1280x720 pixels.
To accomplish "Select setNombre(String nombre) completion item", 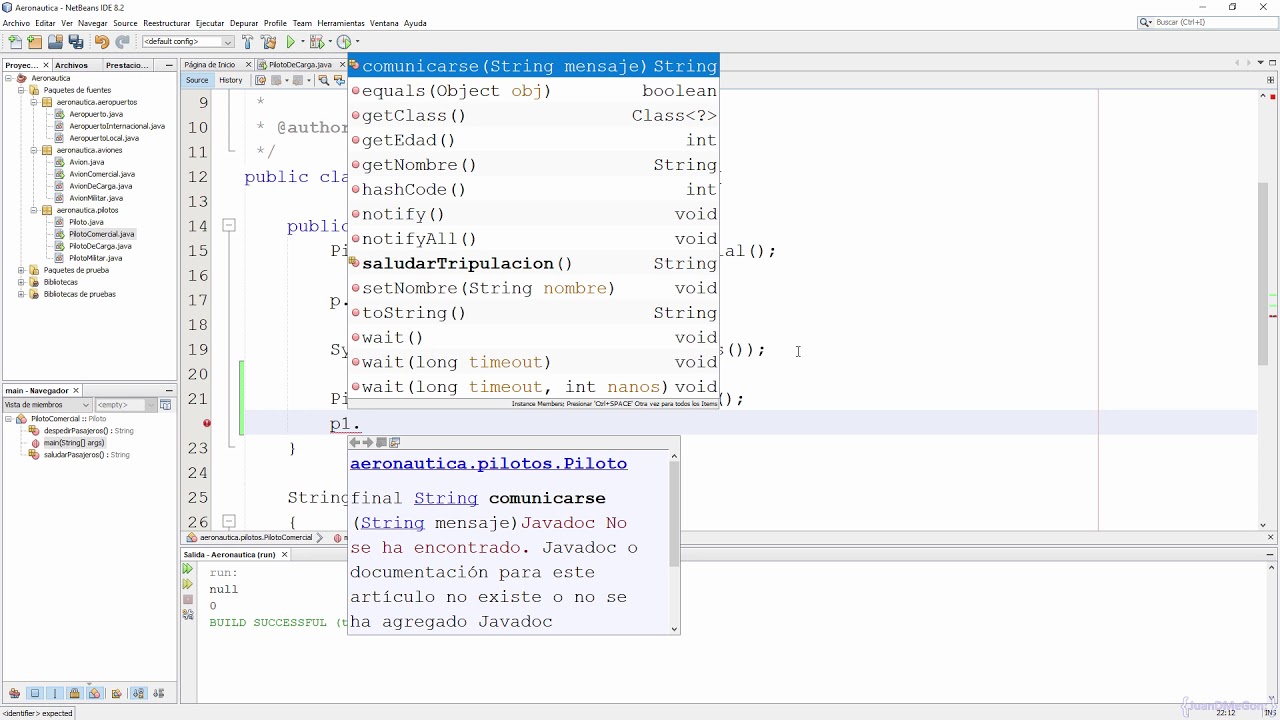I will click(533, 289).
